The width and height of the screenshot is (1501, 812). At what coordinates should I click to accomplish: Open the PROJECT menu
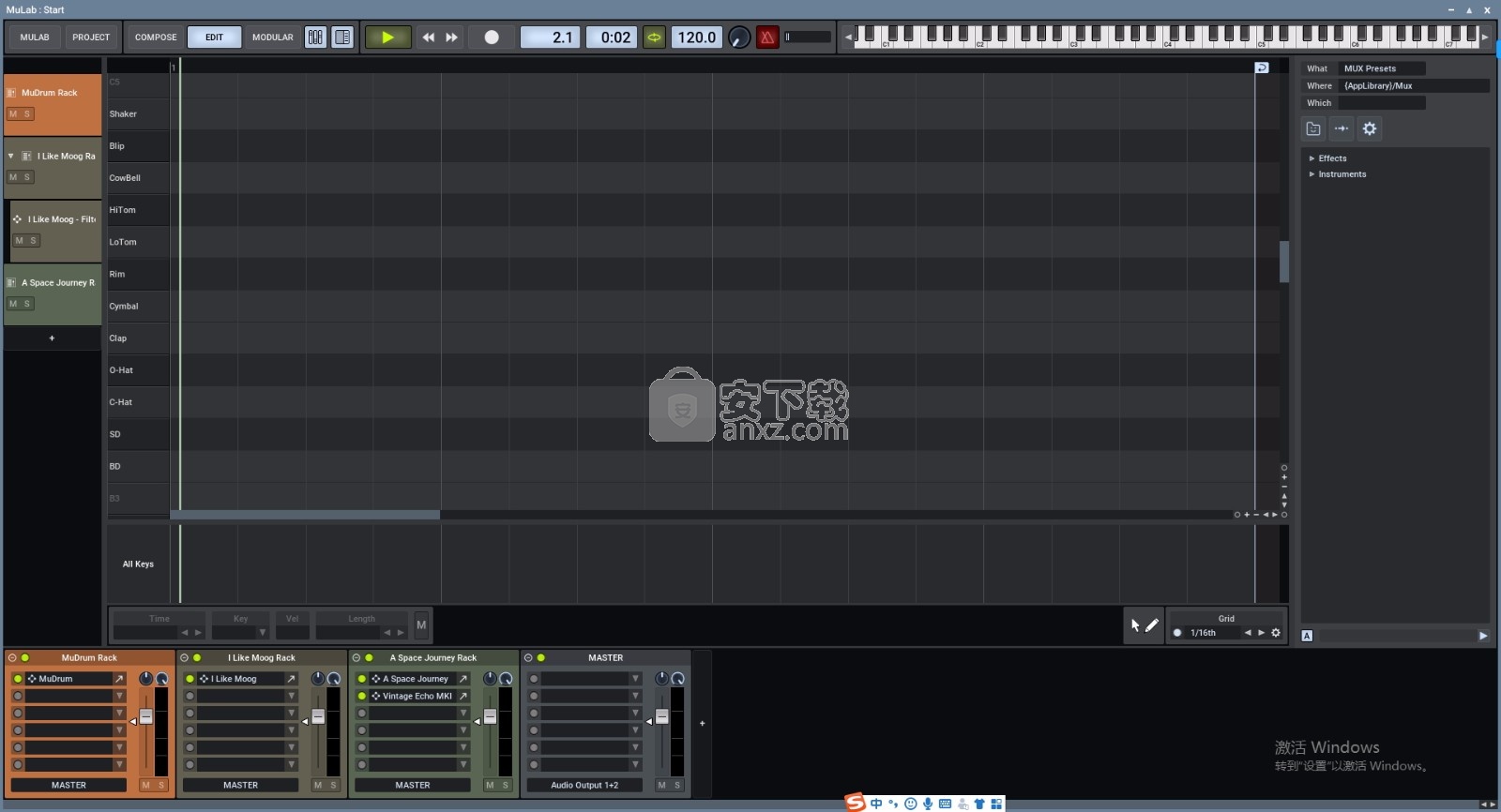(91, 38)
